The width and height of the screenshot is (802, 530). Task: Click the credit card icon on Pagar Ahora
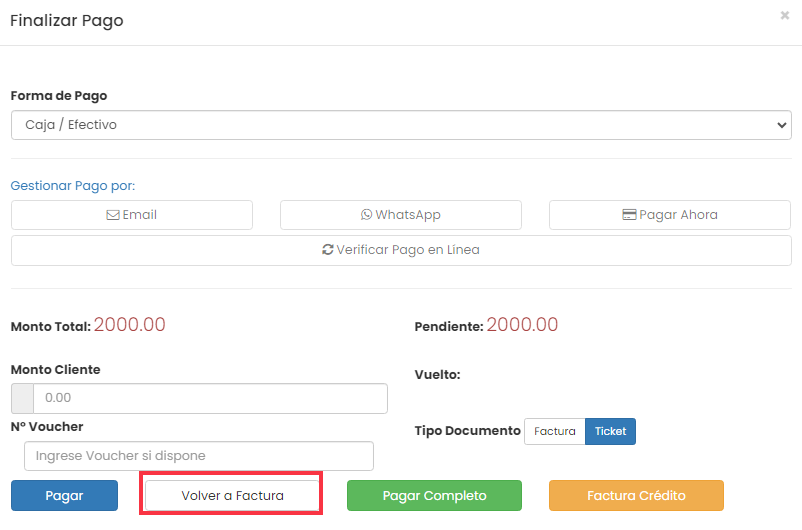coord(629,214)
